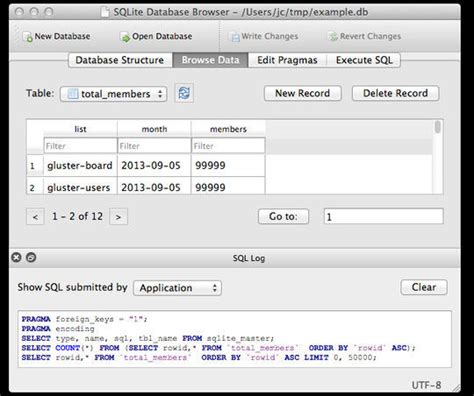Click the list column Filter field

click(x=80, y=146)
